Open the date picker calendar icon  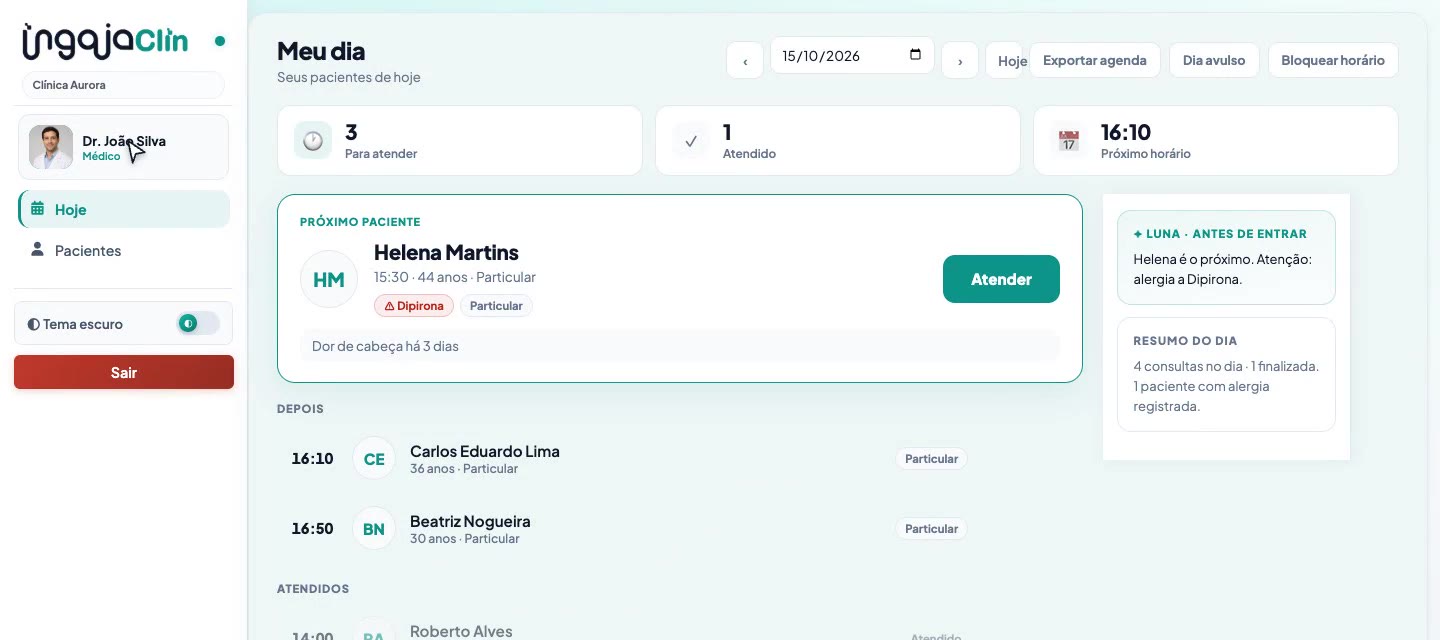915,55
